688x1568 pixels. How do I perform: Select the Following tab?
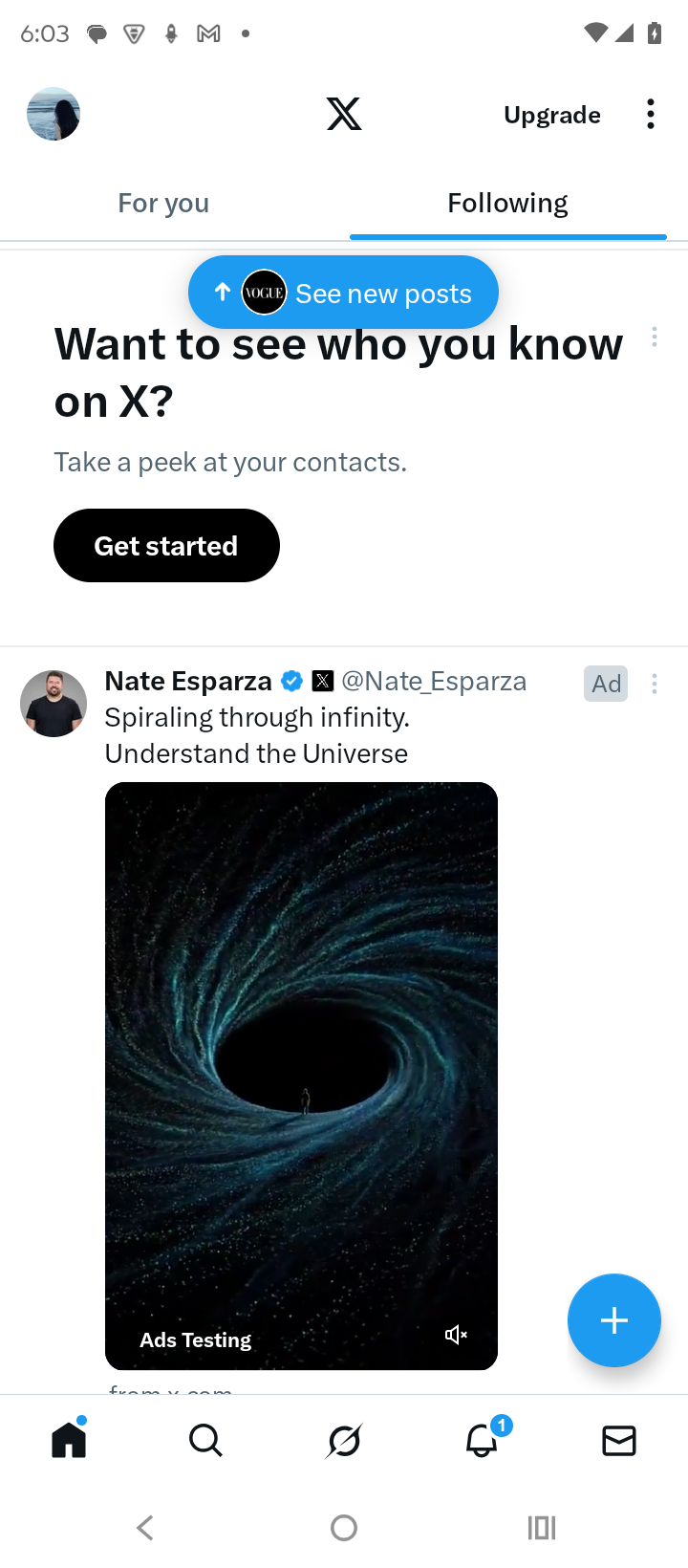tap(507, 203)
